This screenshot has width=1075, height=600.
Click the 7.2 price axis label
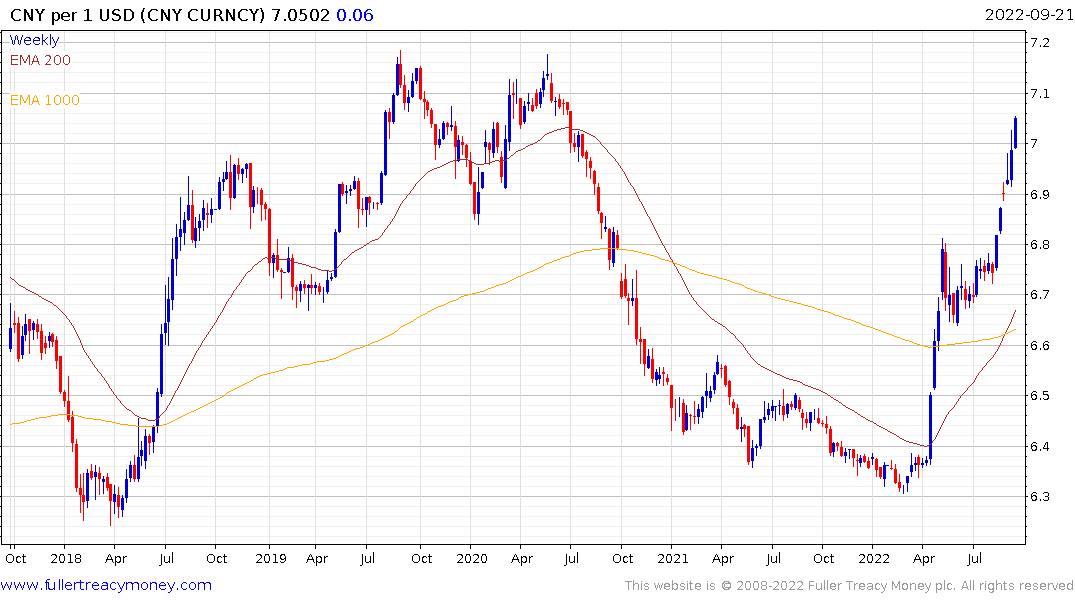[1039, 43]
